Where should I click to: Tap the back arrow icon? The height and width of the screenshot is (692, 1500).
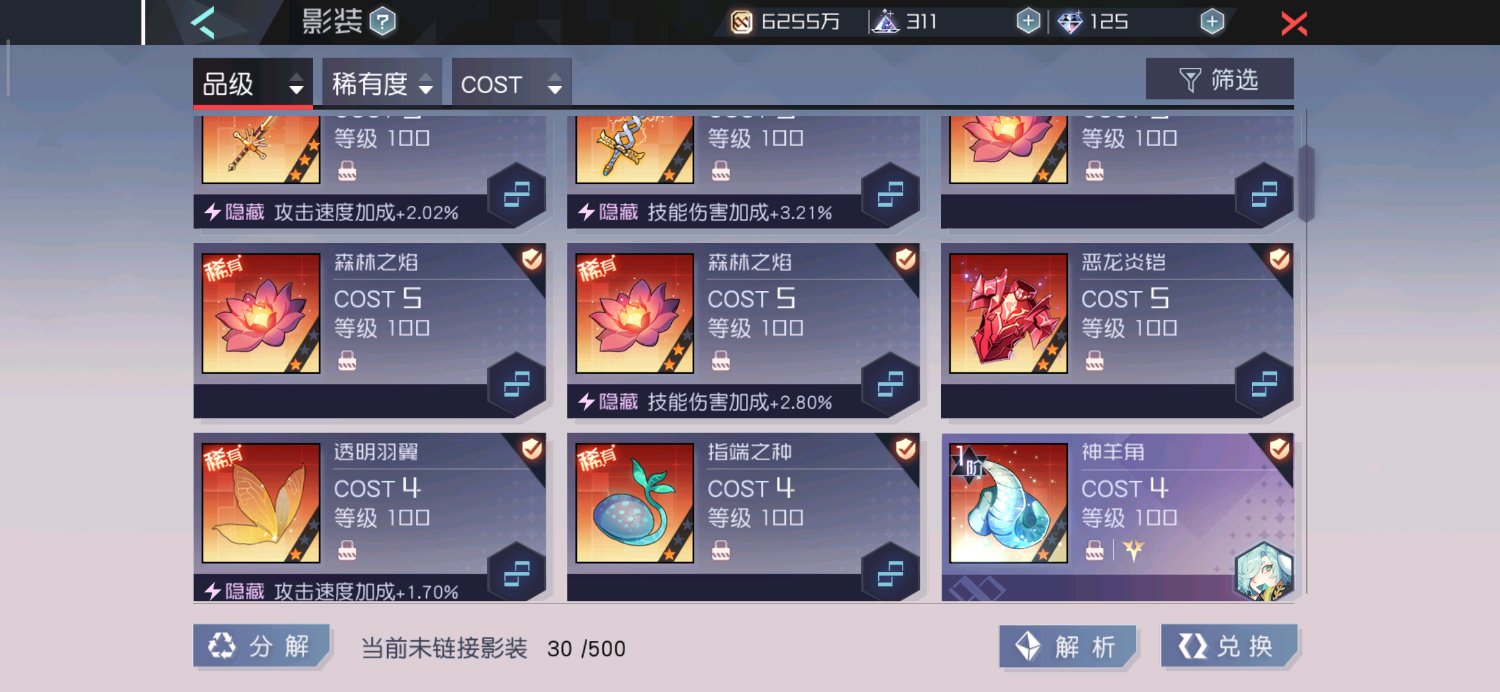(204, 21)
